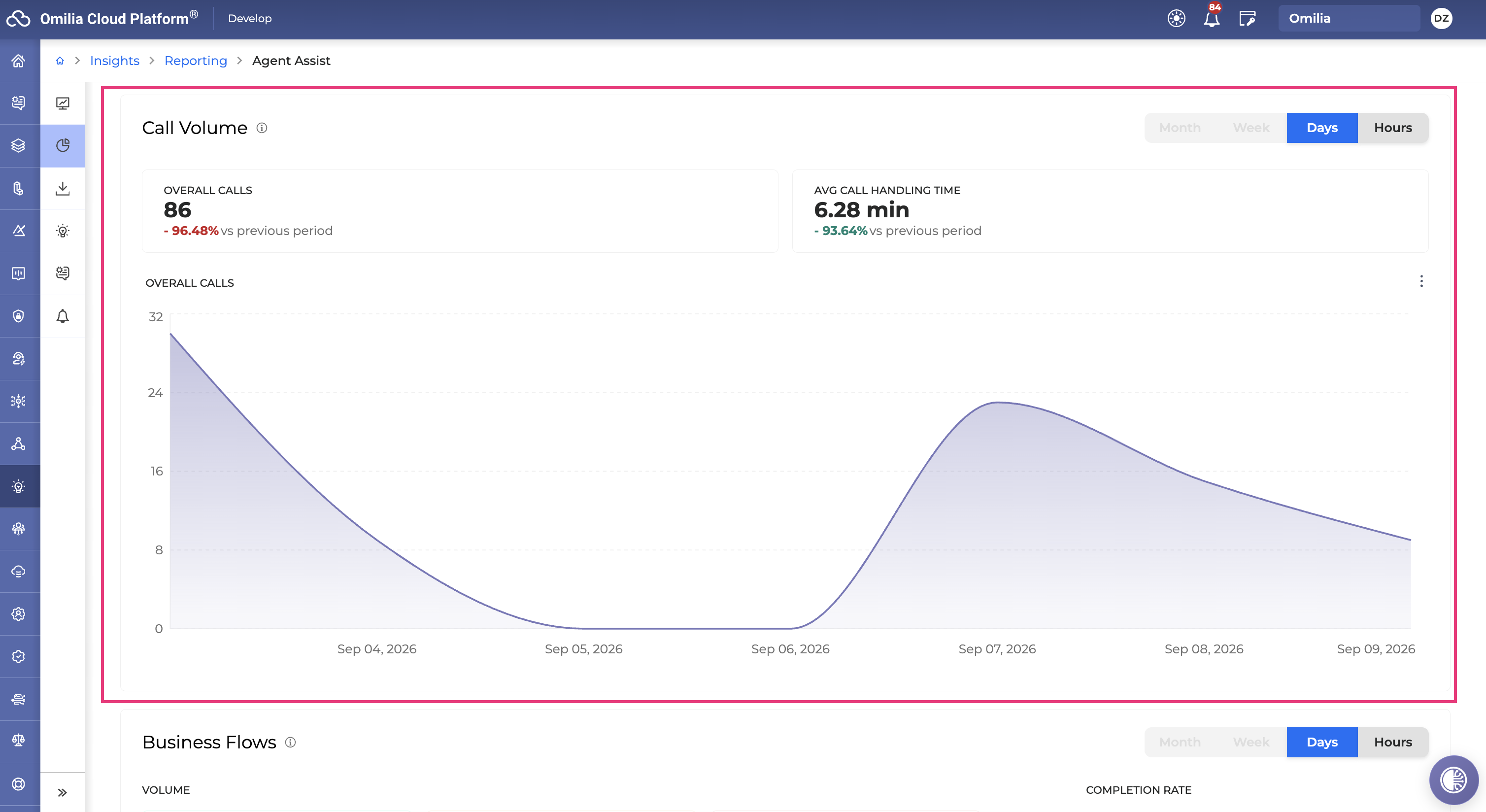Open the headset agent icon in the left sidebar
Image resolution: width=1486 pixels, height=812 pixels.
click(x=18, y=359)
